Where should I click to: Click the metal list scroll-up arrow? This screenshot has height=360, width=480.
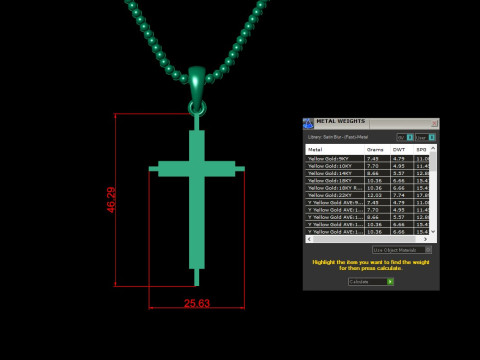coord(433,148)
